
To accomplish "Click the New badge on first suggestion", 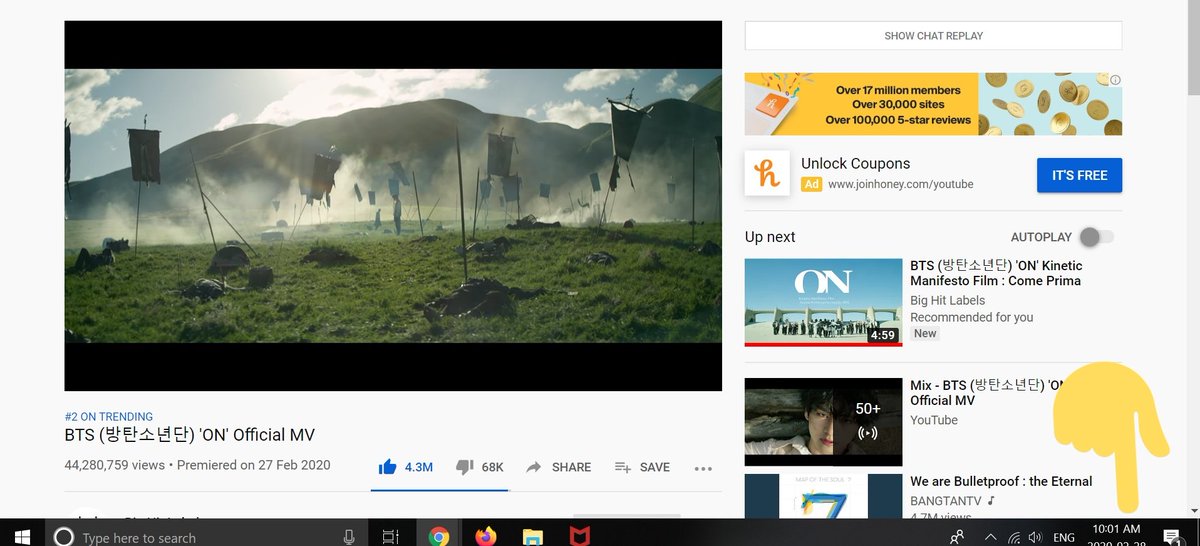I will (x=925, y=334).
